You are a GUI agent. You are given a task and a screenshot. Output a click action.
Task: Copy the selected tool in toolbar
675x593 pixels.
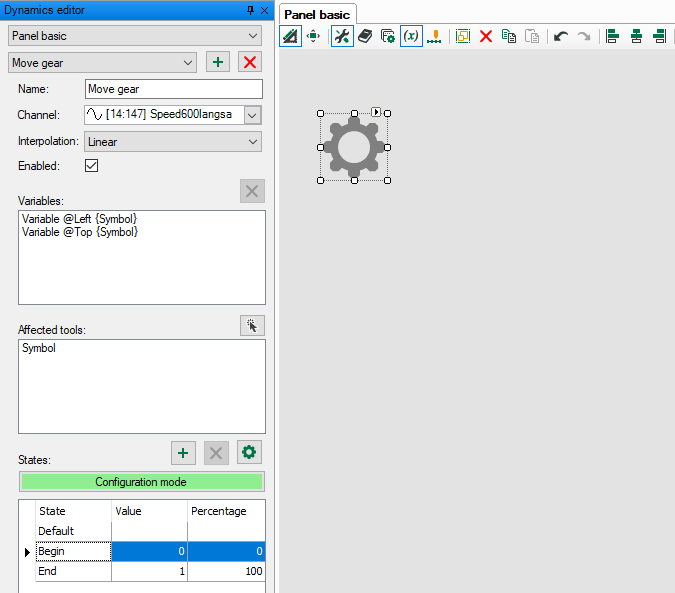coord(509,36)
